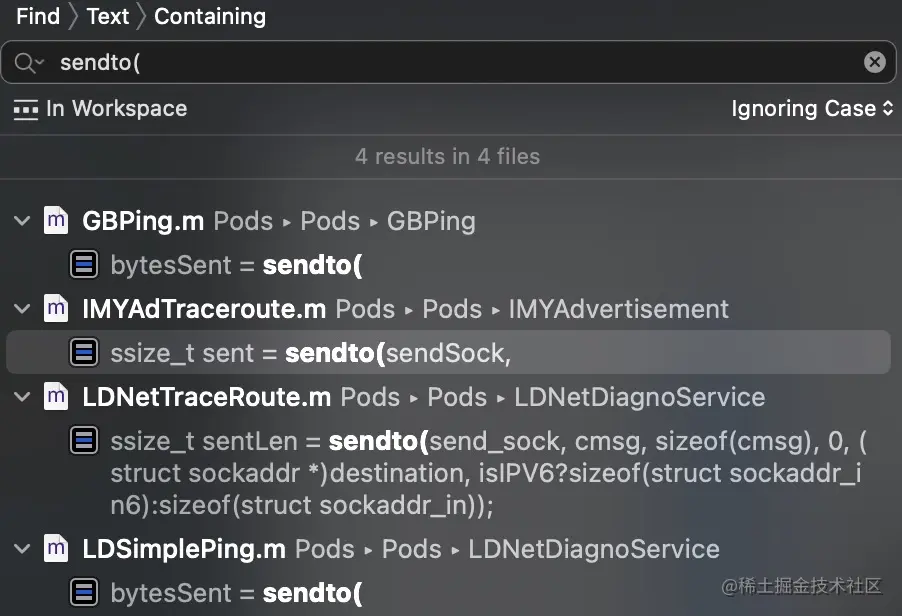The width and height of the screenshot is (902, 616).
Task: Click the In Workspace scope button
Action: tap(116, 109)
